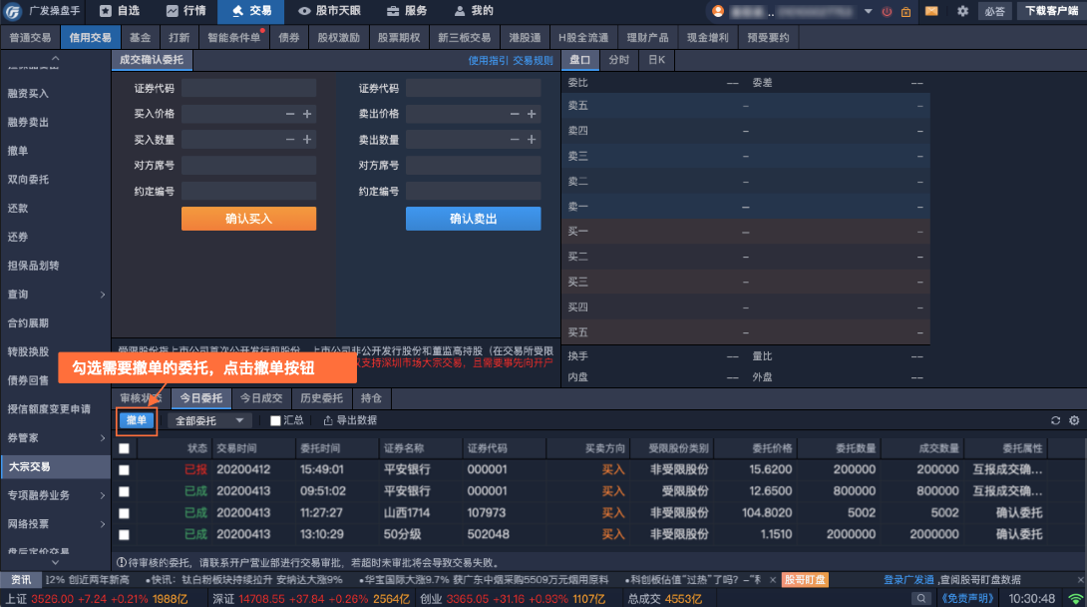Click the sidebar scroll-down chevron
The width and height of the screenshot is (1087, 608).
click(x=55, y=563)
